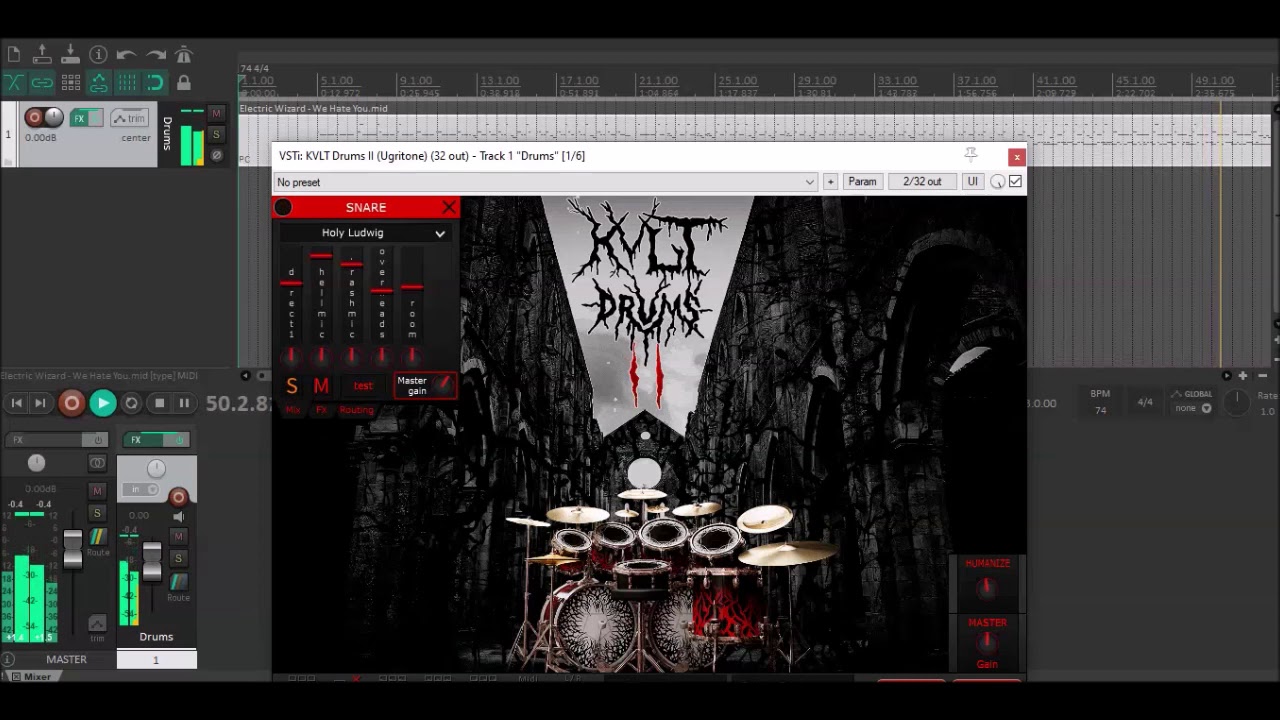Viewport: 1280px width, 720px height.
Task: Click the plus preset button in plugin window
Action: tap(830, 182)
